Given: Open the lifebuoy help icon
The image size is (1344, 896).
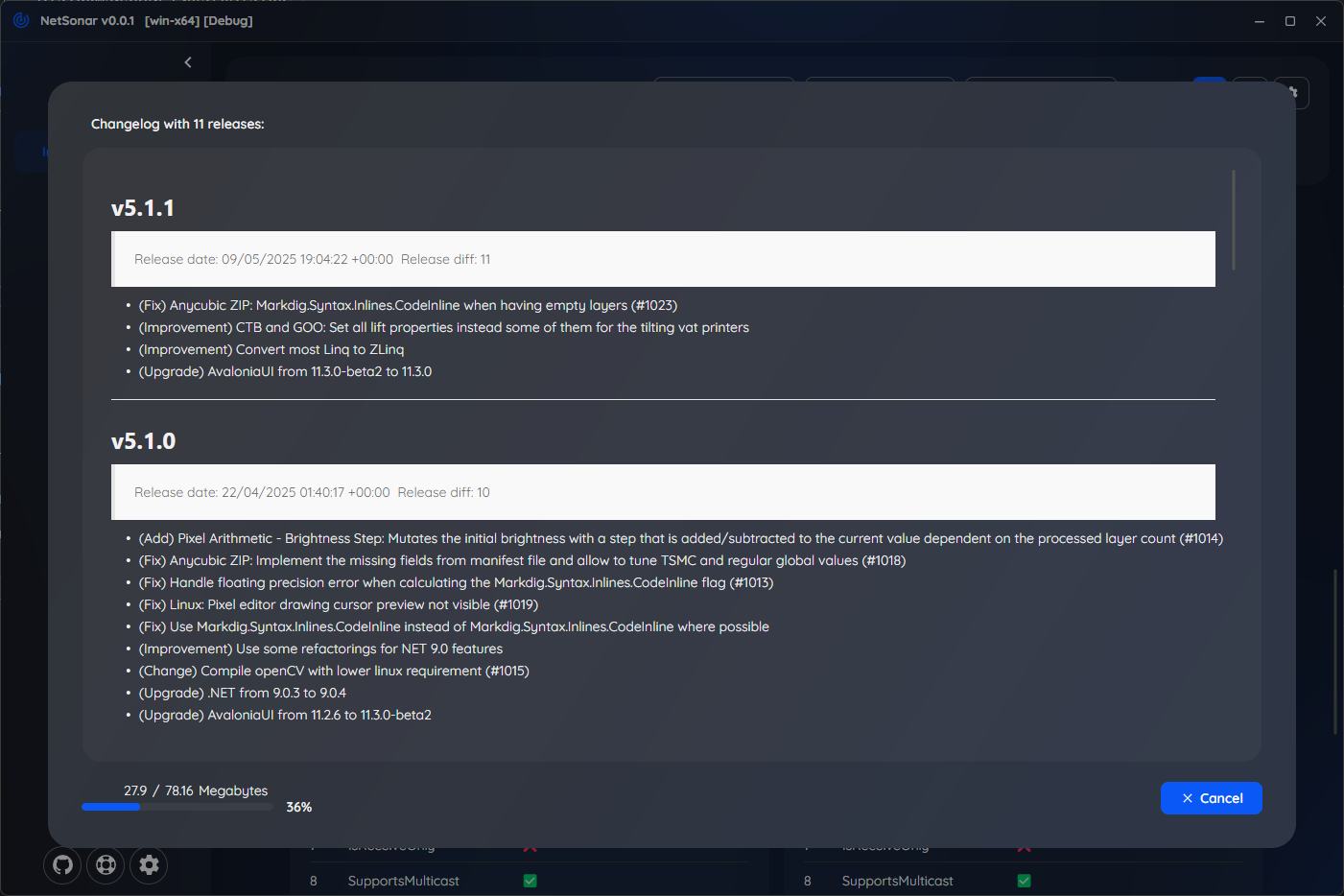Looking at the screenshot, I should click(106, 865).
